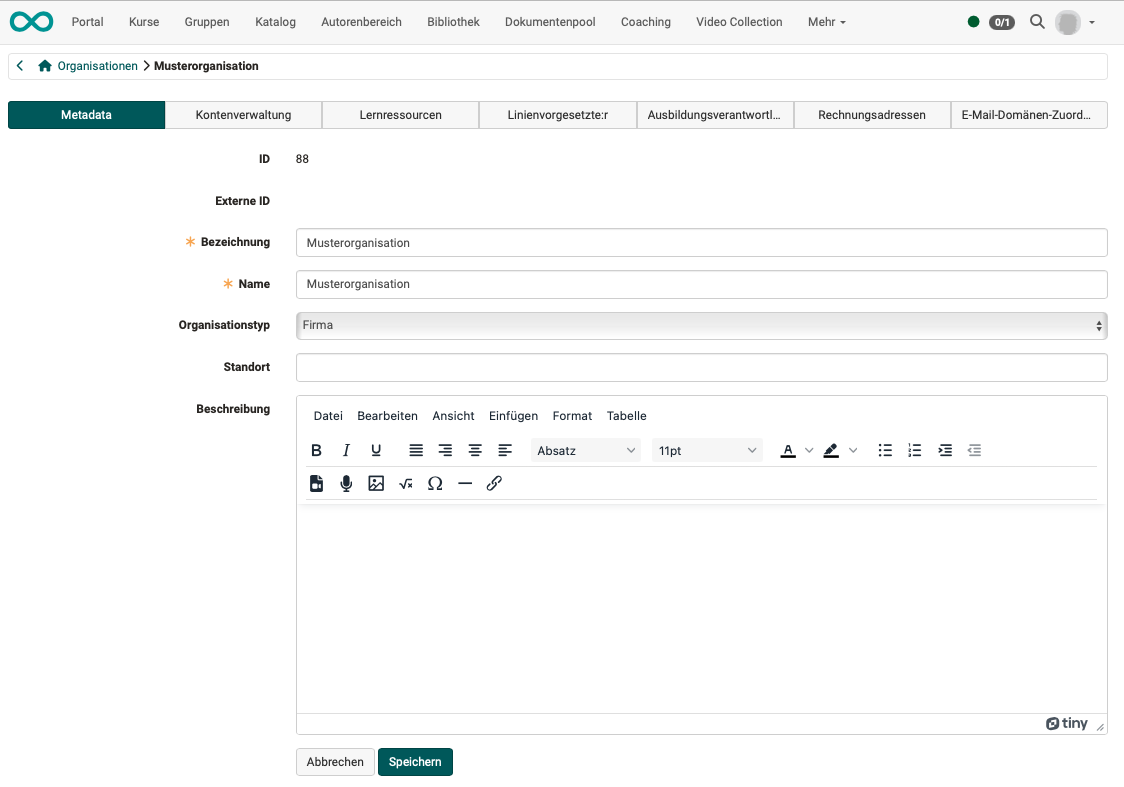Switch to the Kontenverwaltung tab

click(x=243, y=114)
